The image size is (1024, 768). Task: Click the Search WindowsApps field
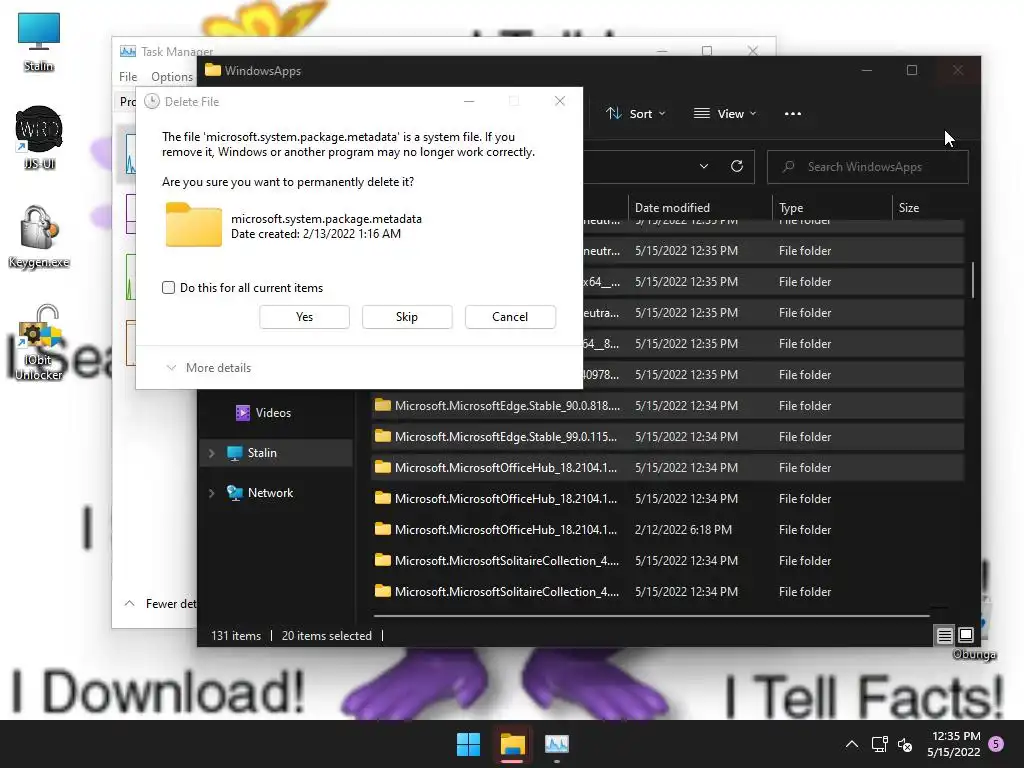[867, 167]
